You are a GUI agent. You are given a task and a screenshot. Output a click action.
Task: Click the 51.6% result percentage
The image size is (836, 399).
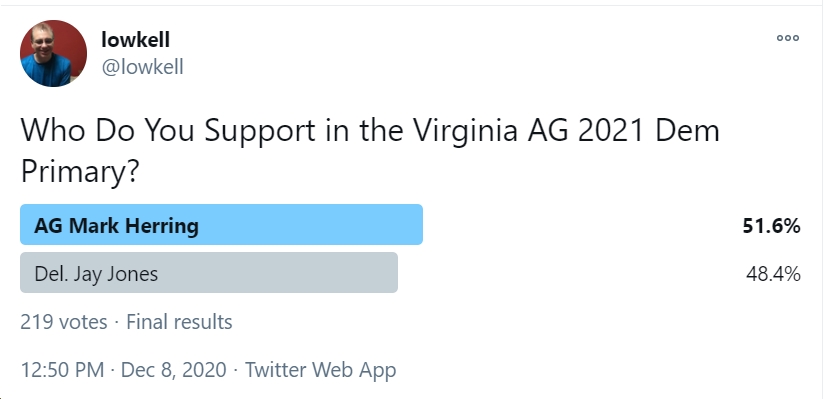(x=771, y=226)
